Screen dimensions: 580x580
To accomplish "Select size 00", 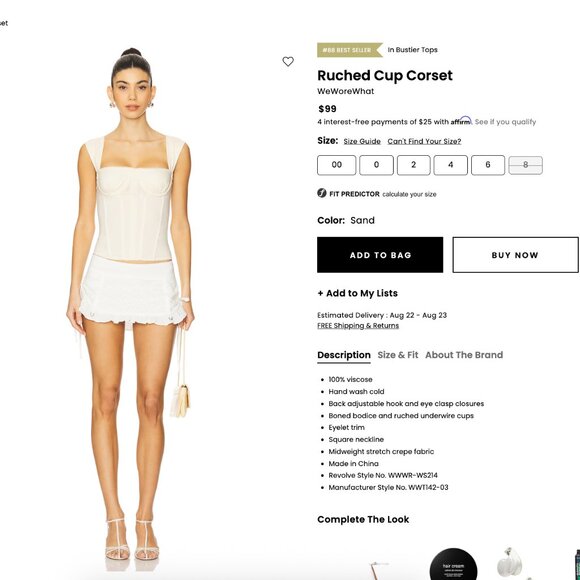I will [336, 165].
